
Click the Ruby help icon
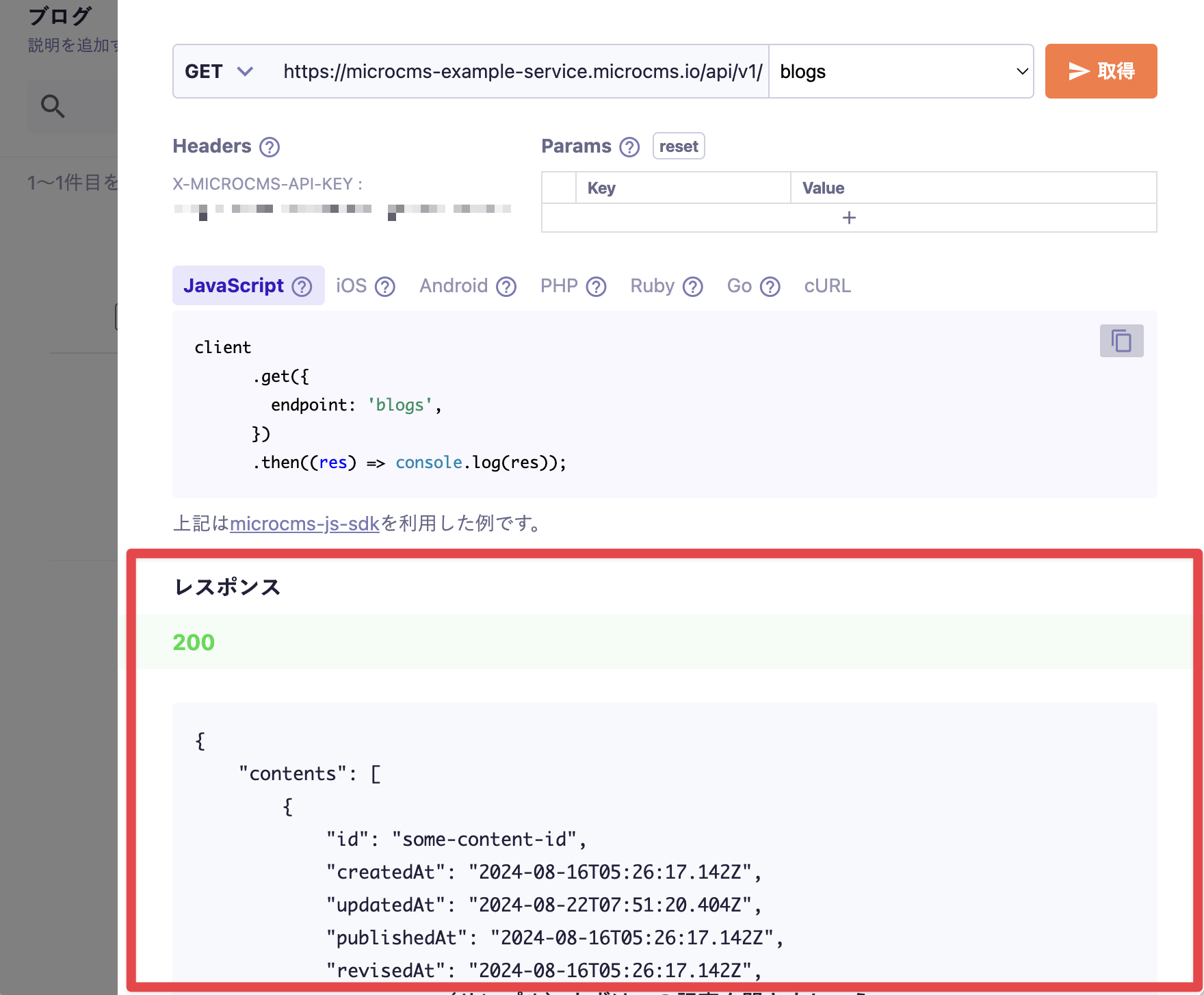point(693,287)
